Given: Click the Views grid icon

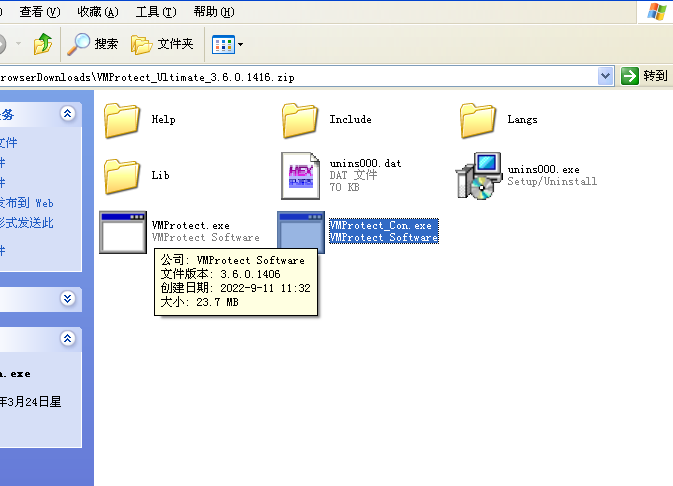Looking at the screenshot, I should (223, 44).
